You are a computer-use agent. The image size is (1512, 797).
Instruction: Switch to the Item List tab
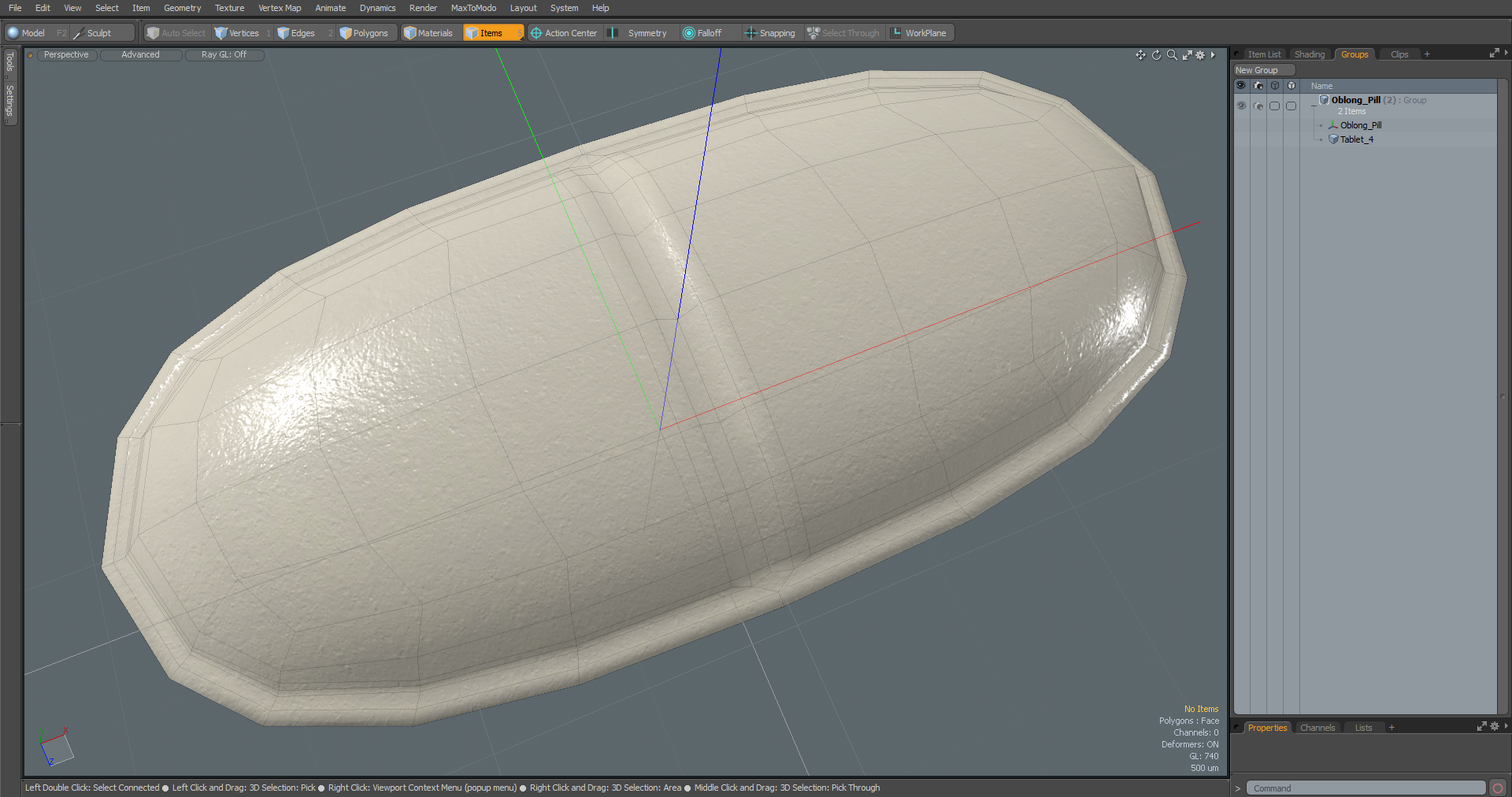1264,54
